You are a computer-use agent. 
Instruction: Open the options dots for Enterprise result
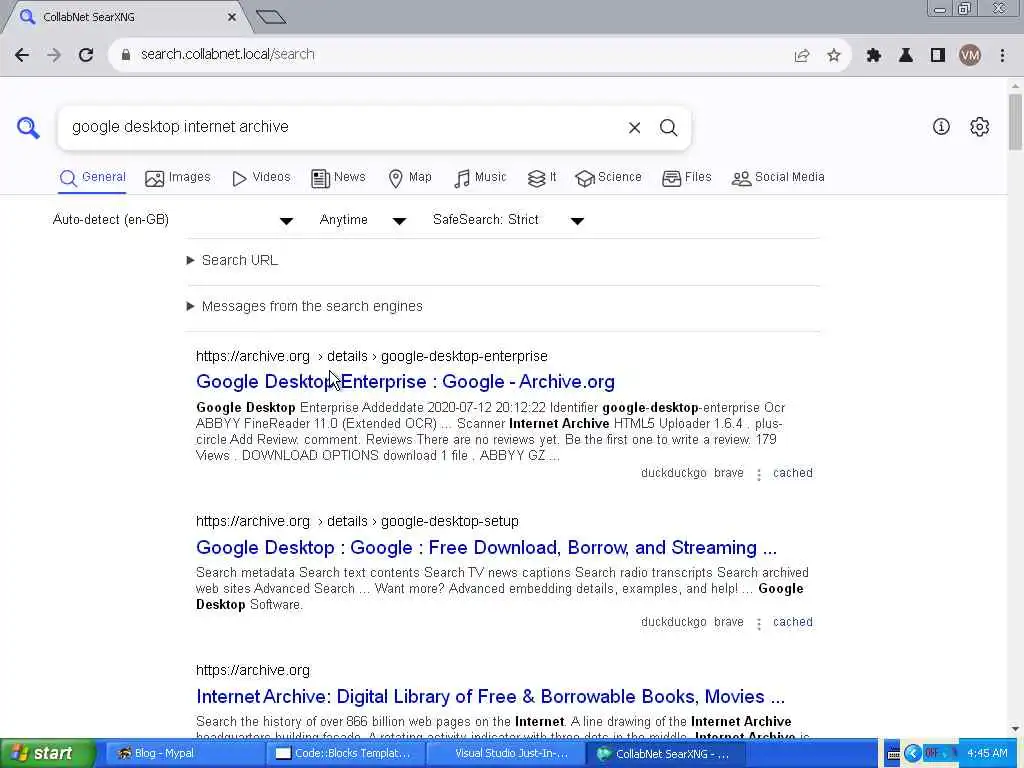tap(759, 475)
